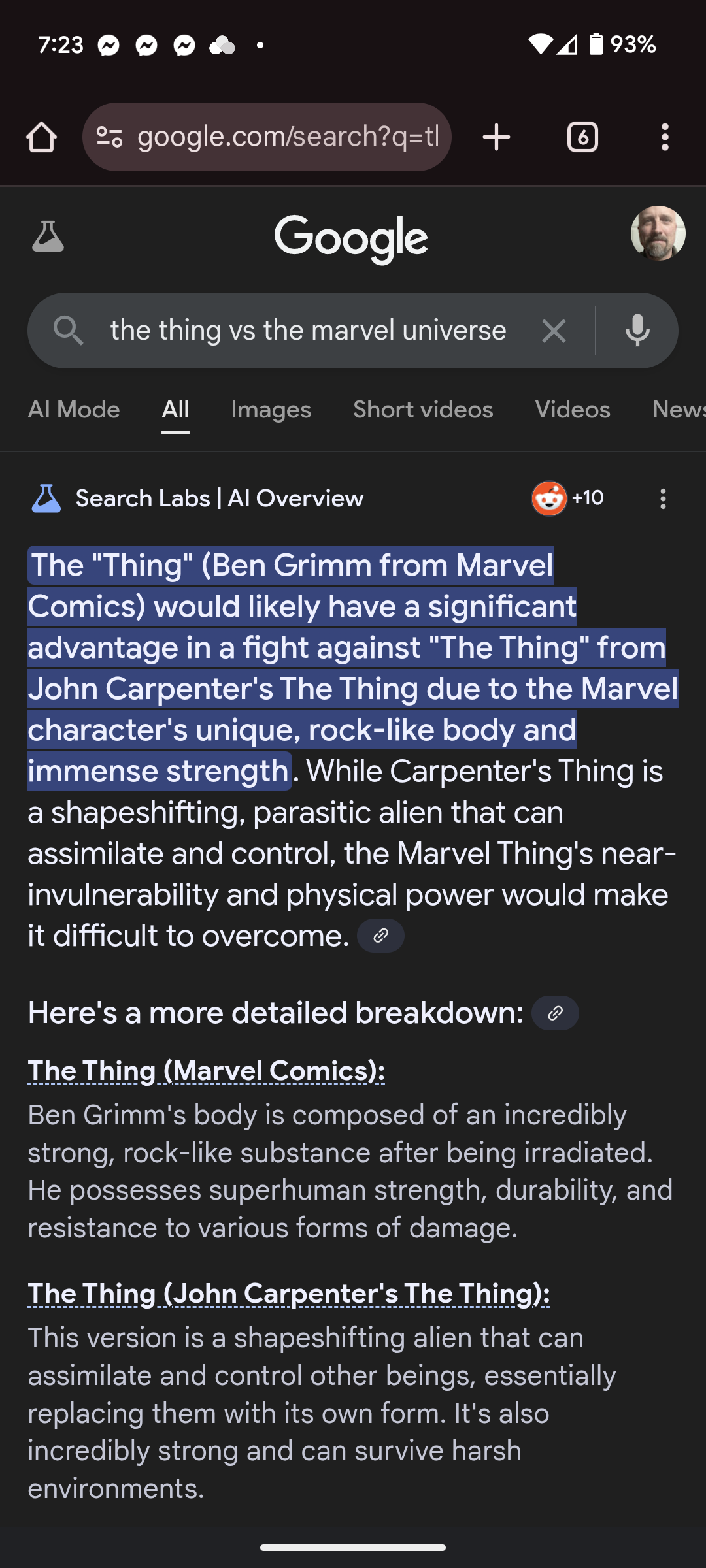Tap the magnifying glass search icon
Viewport: 706px width, 1568px height.
(x=69, y=331)
